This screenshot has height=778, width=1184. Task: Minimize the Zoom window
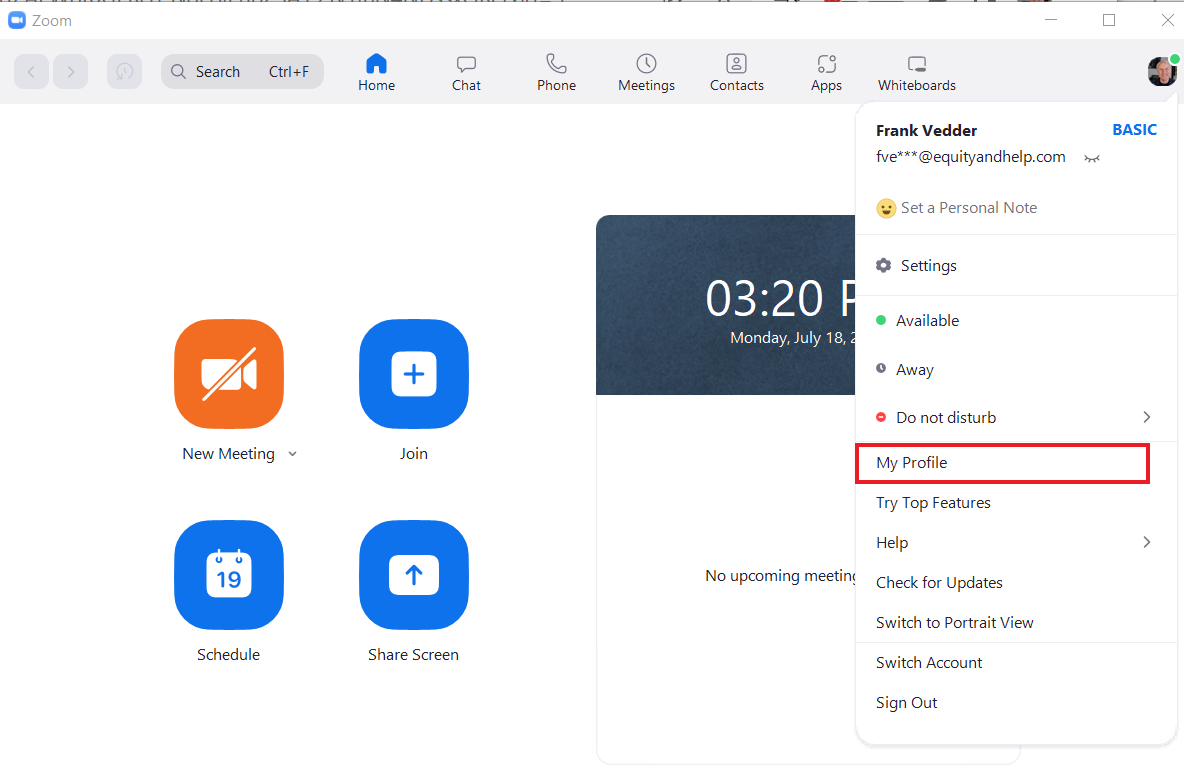[x=1050, y=20]
